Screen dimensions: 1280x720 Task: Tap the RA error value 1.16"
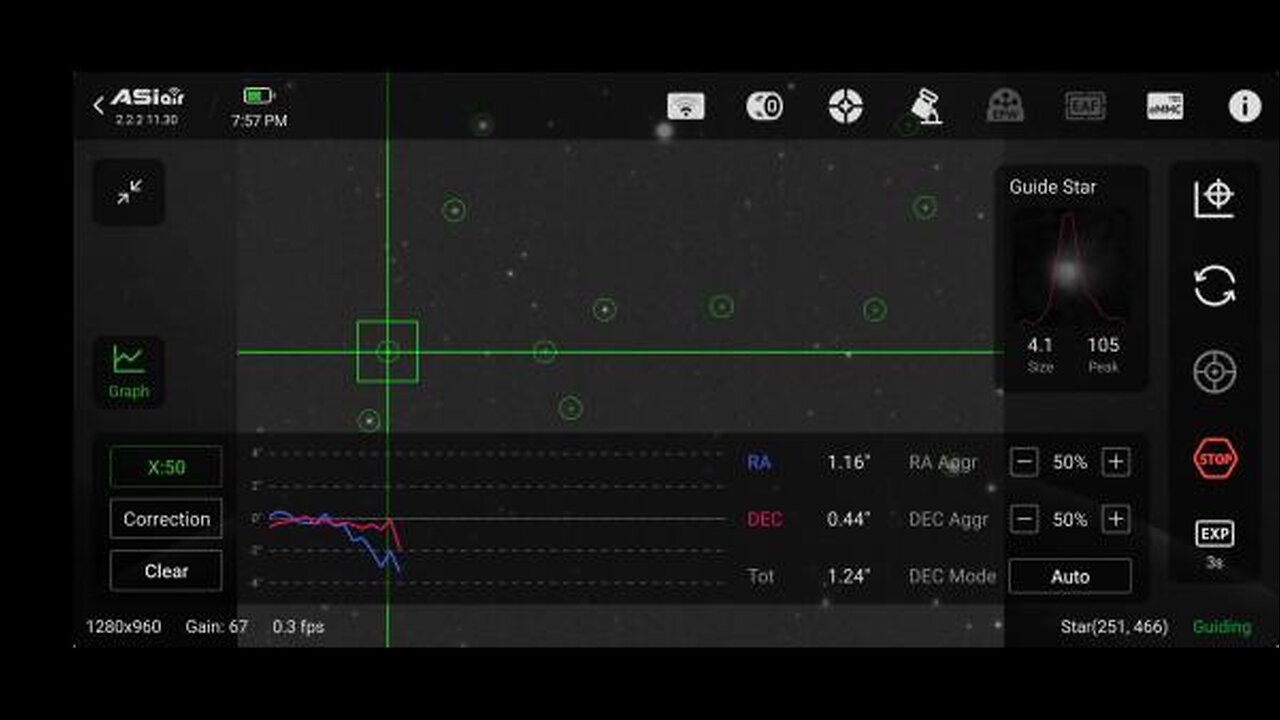pyautogui.click(x=849, y=463)
